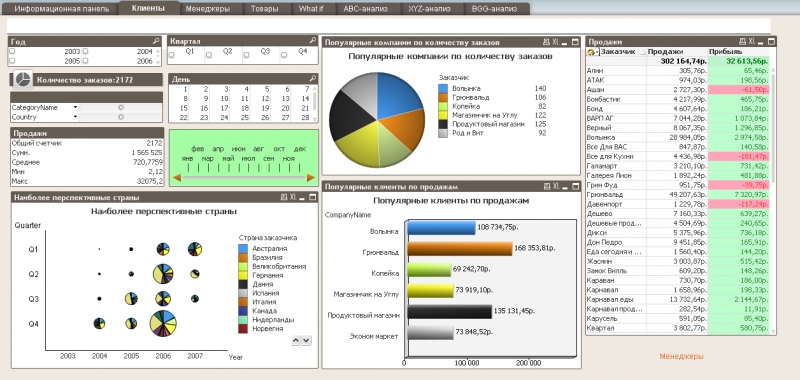Send pie chart Популярные компании to Excel
The image size is (800, 380).
pyautogui.click(x=556, y=42)
